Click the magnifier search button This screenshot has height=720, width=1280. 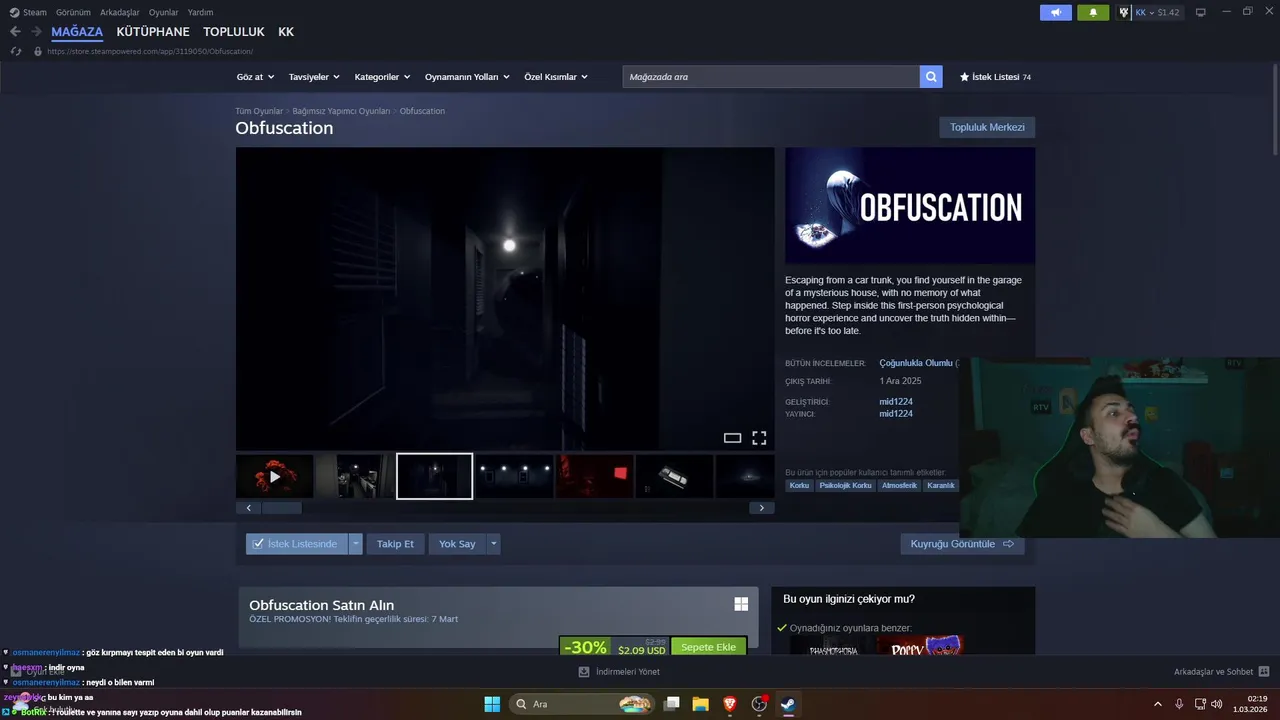coord(931,77)
